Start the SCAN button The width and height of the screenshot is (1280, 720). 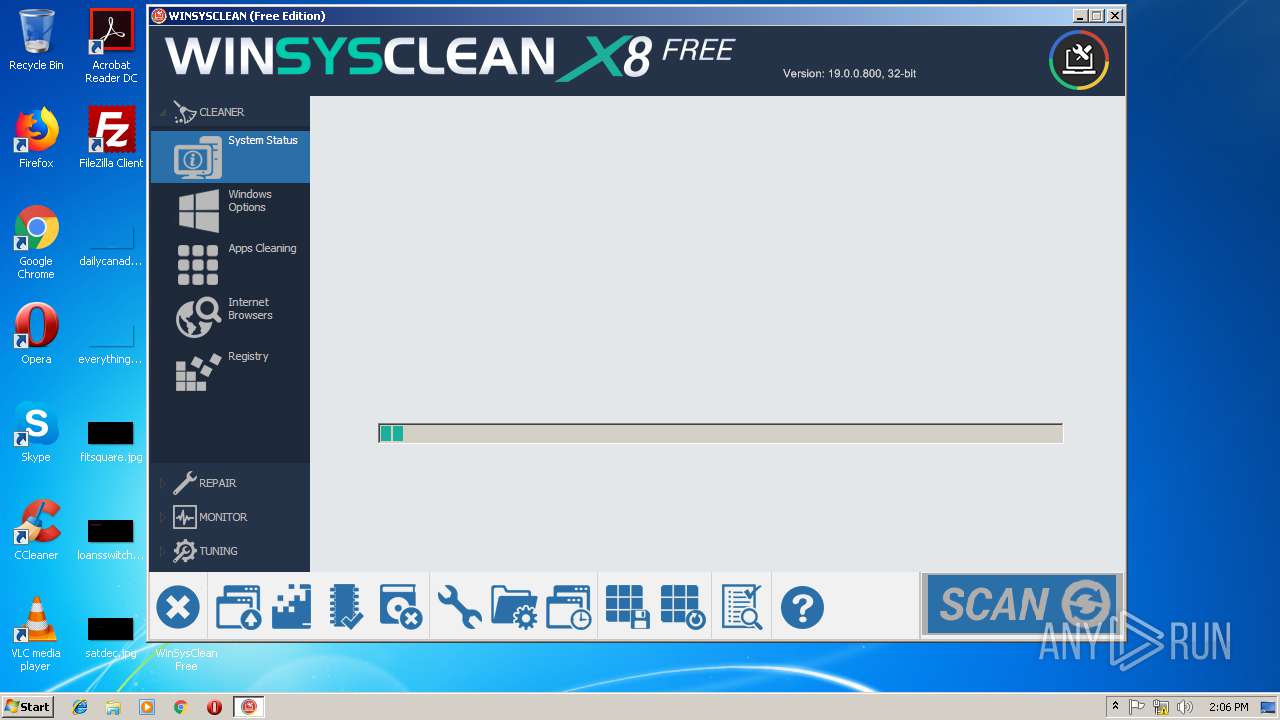[x=1021, y=605]
